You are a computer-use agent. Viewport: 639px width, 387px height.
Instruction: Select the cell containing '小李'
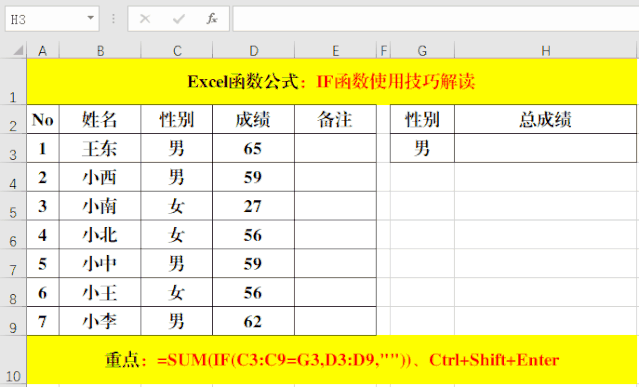100,321
